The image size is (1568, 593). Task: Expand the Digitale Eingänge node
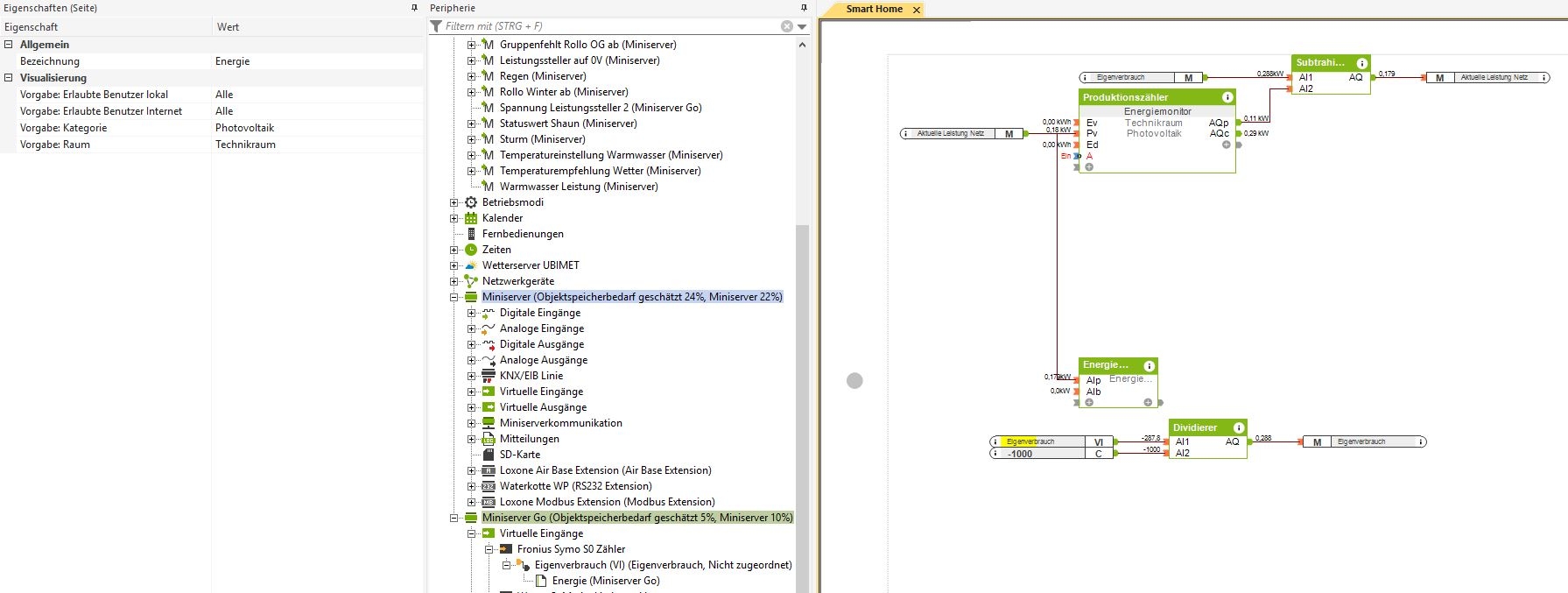[471, 313]
